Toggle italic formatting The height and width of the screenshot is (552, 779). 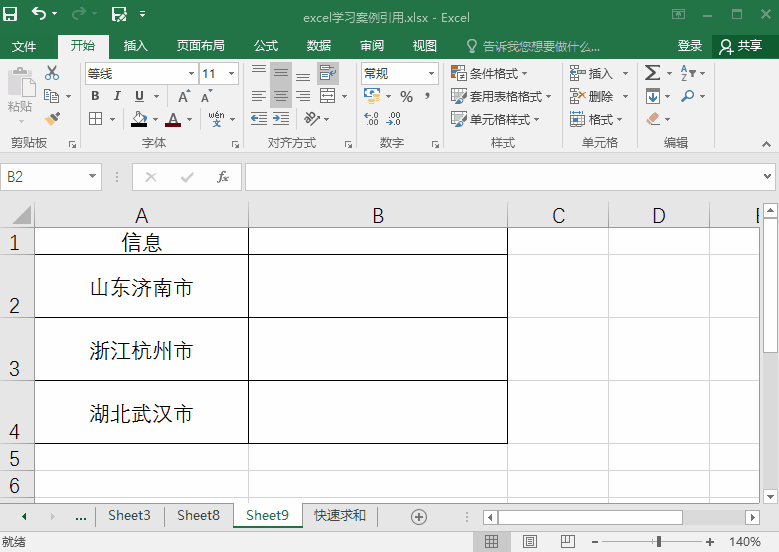[117, 97]
